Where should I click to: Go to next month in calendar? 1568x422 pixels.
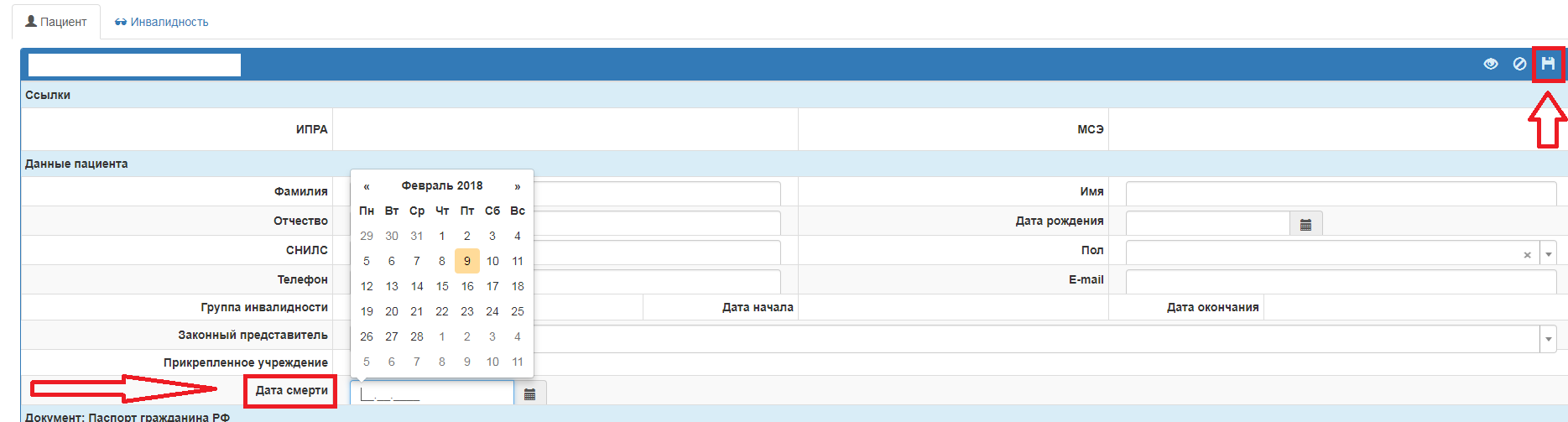[518, 186]
